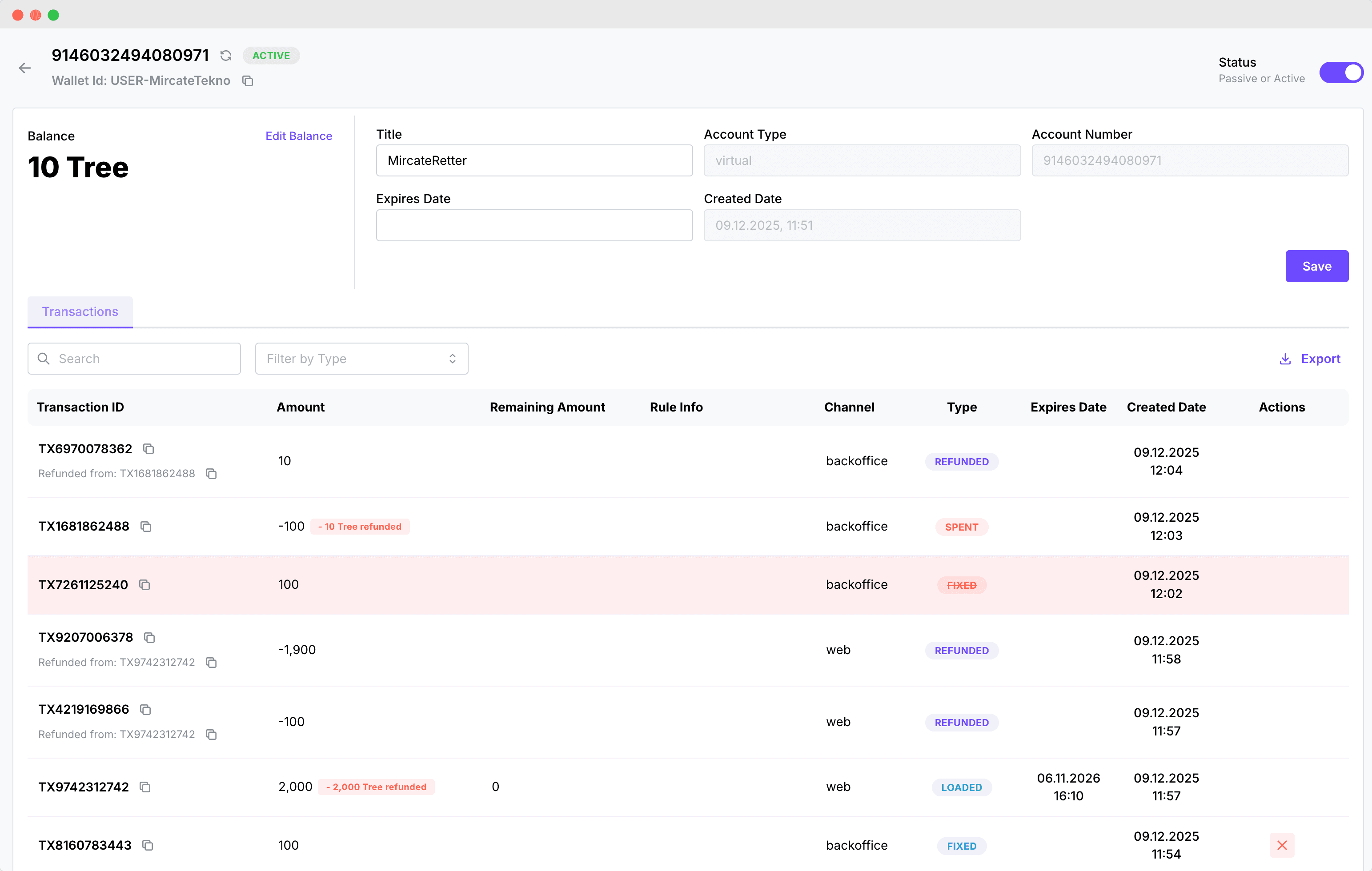Click the Expires Date input field
This screenshot has width=1372, height=871.
[534, 225]
